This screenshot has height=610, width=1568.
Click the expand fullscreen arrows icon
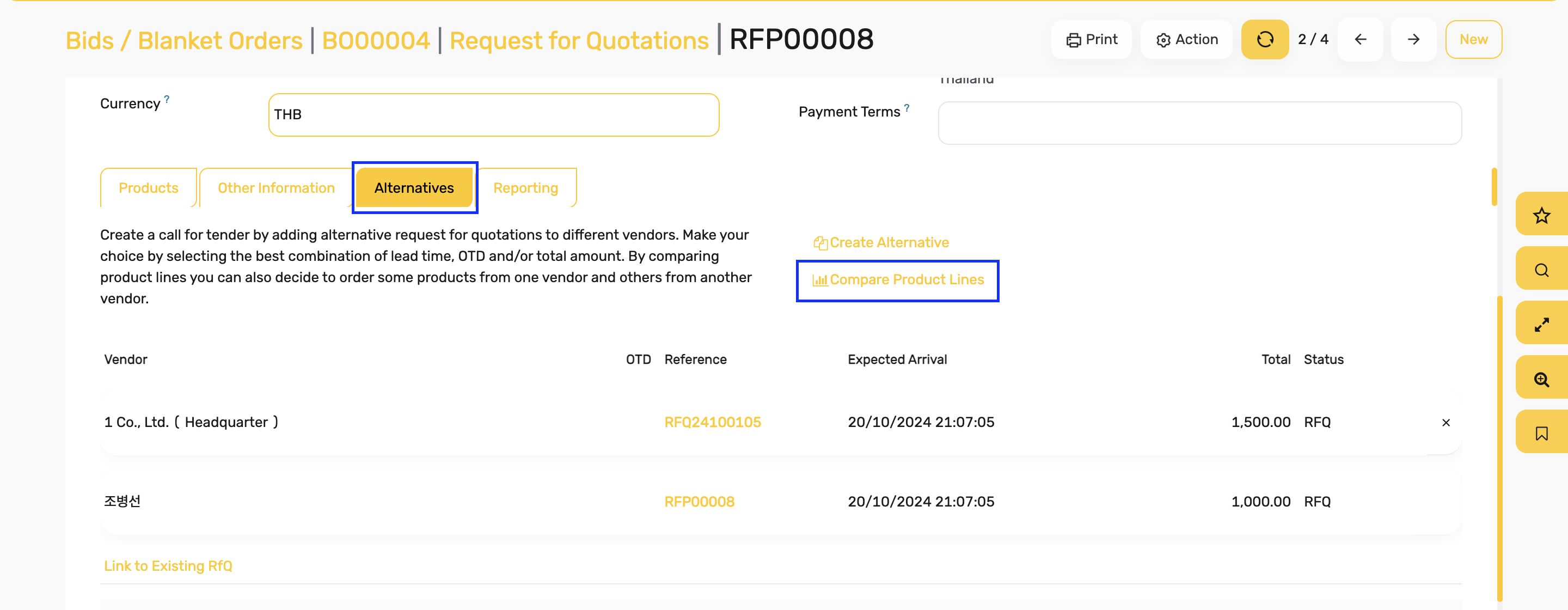pos(1541,325)
